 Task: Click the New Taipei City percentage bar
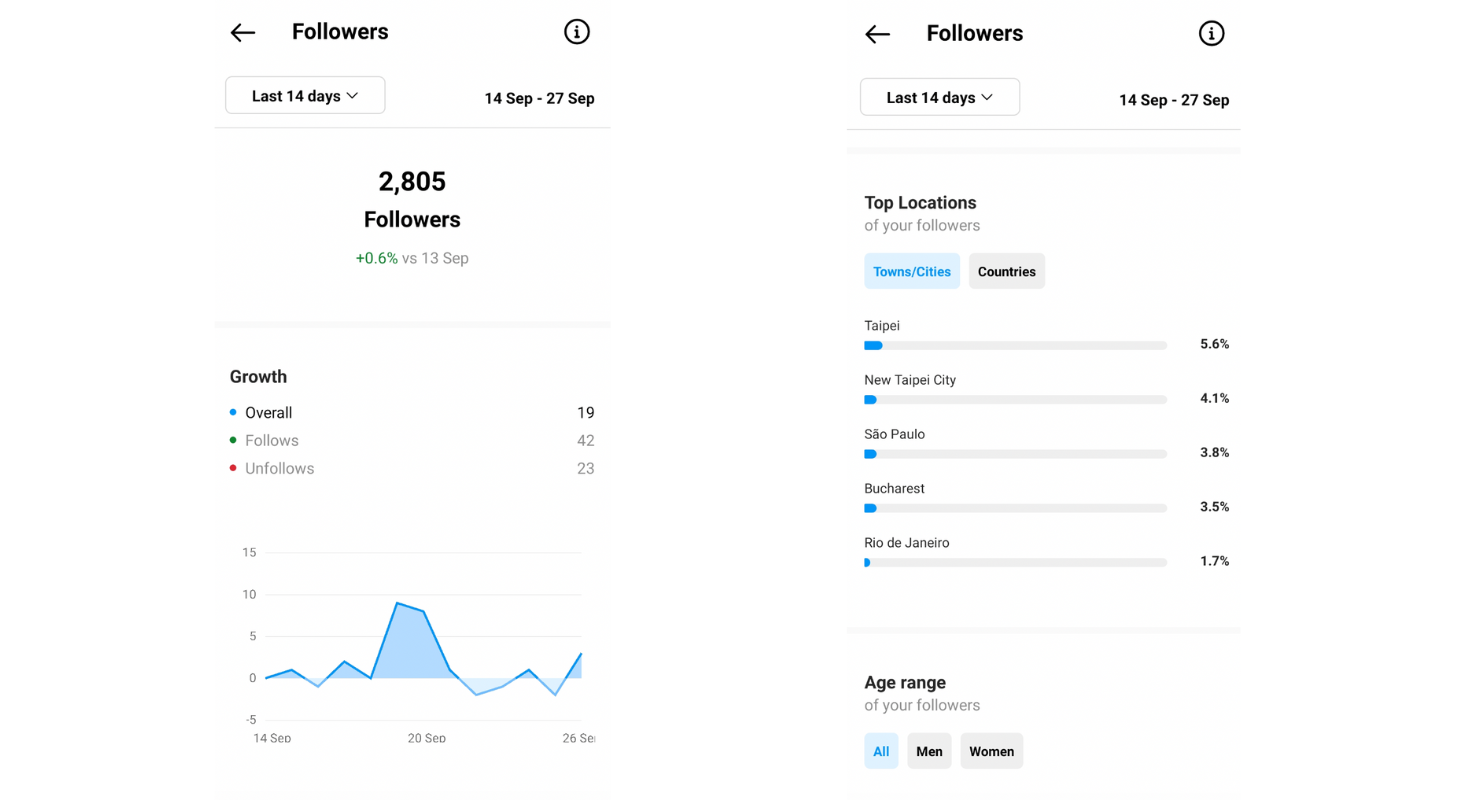[1015, 399]
